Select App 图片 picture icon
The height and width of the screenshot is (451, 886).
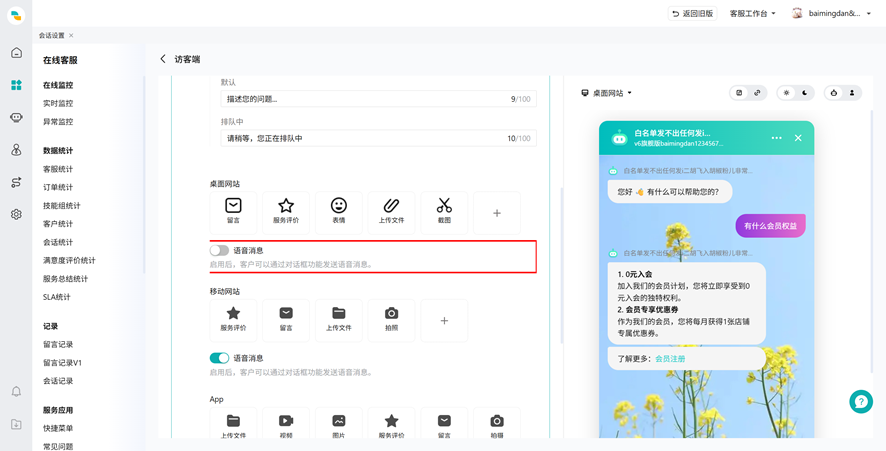coord(338,423)
